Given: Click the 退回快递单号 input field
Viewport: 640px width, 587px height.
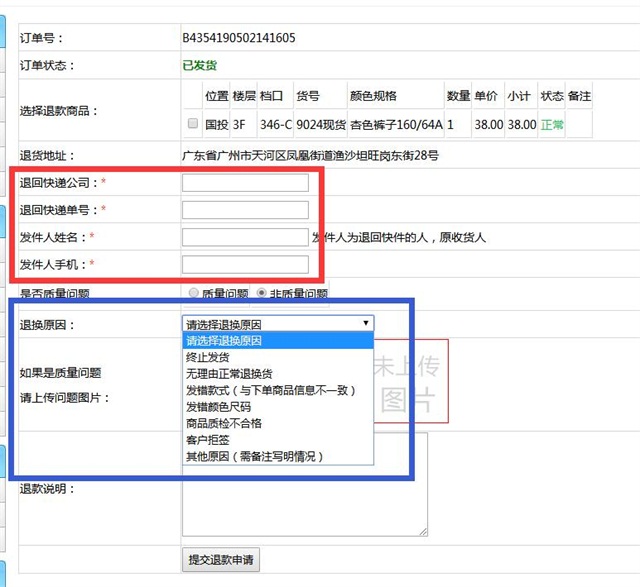Looking at the screenshot, I should (x=245, y=210).
